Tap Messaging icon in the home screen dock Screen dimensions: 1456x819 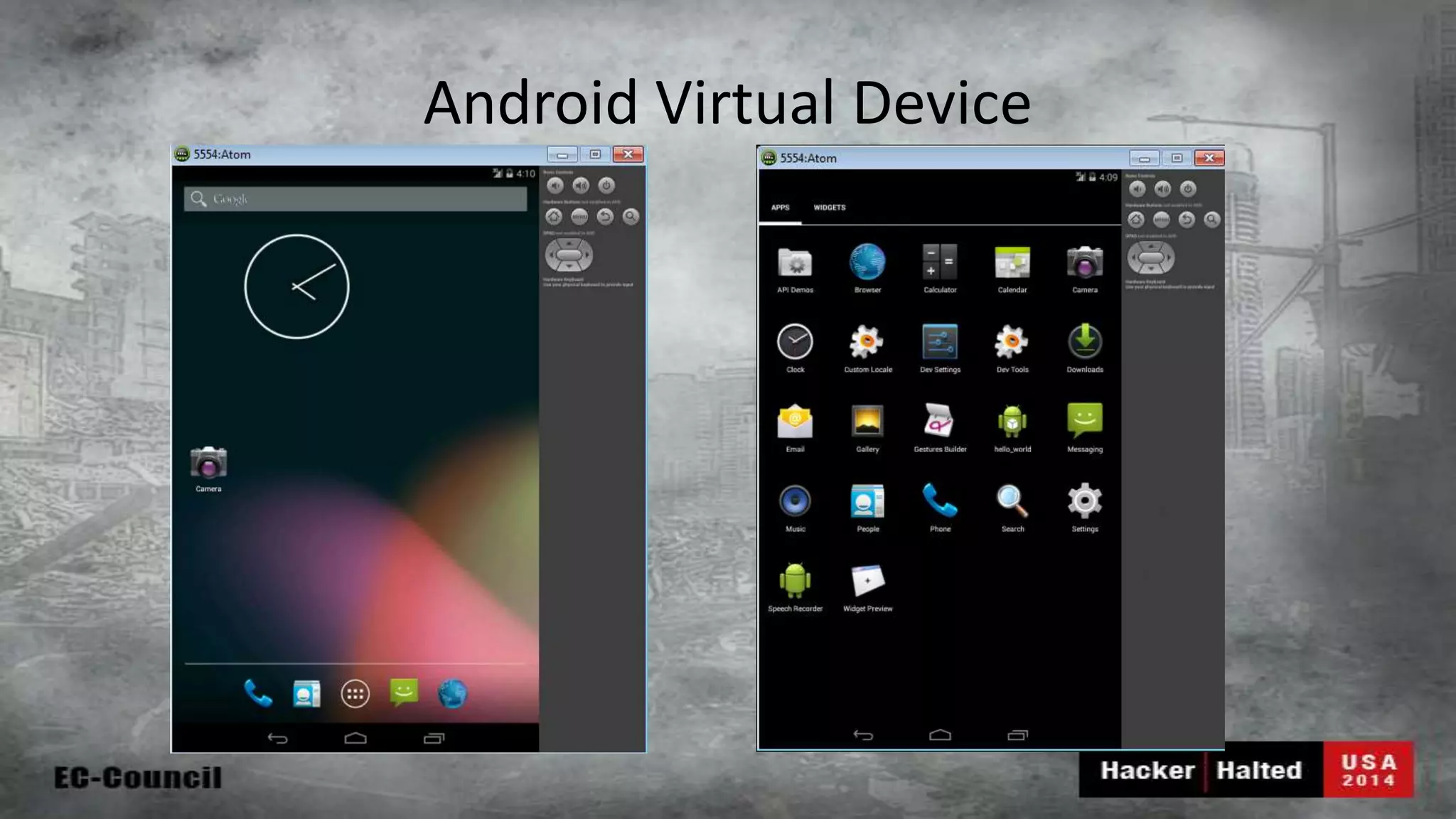[x=404, y=692]
